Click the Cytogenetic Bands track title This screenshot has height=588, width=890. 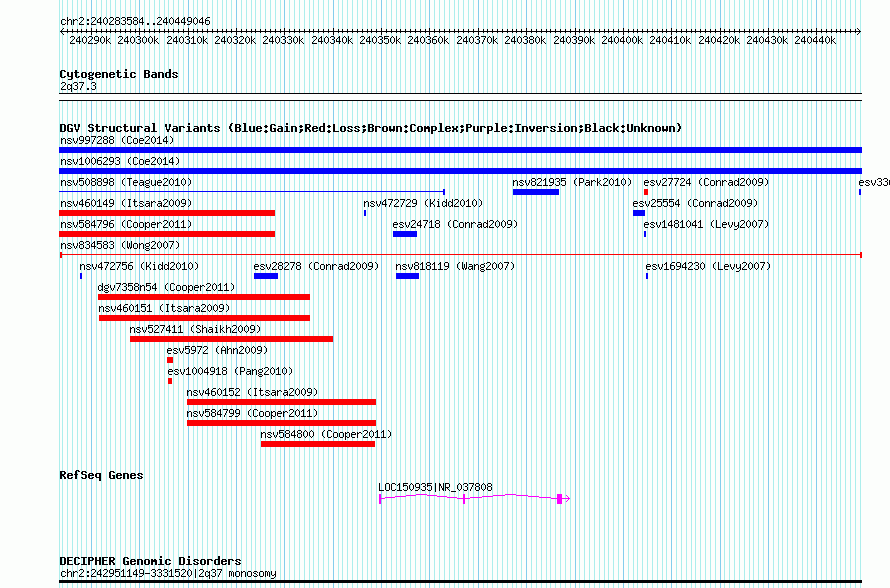click(x=119, y=74)
